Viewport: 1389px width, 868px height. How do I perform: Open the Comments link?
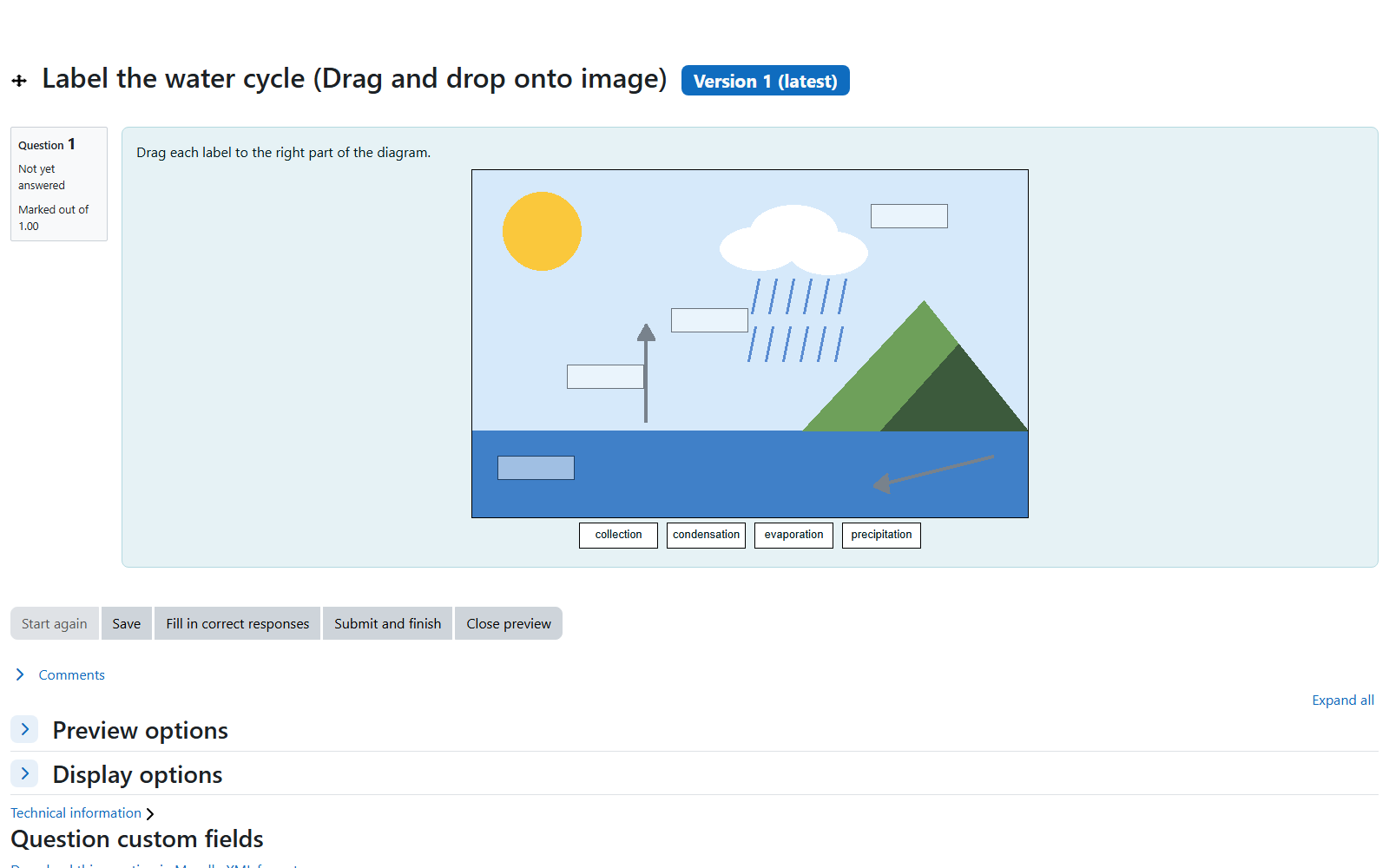pos(71,674)
